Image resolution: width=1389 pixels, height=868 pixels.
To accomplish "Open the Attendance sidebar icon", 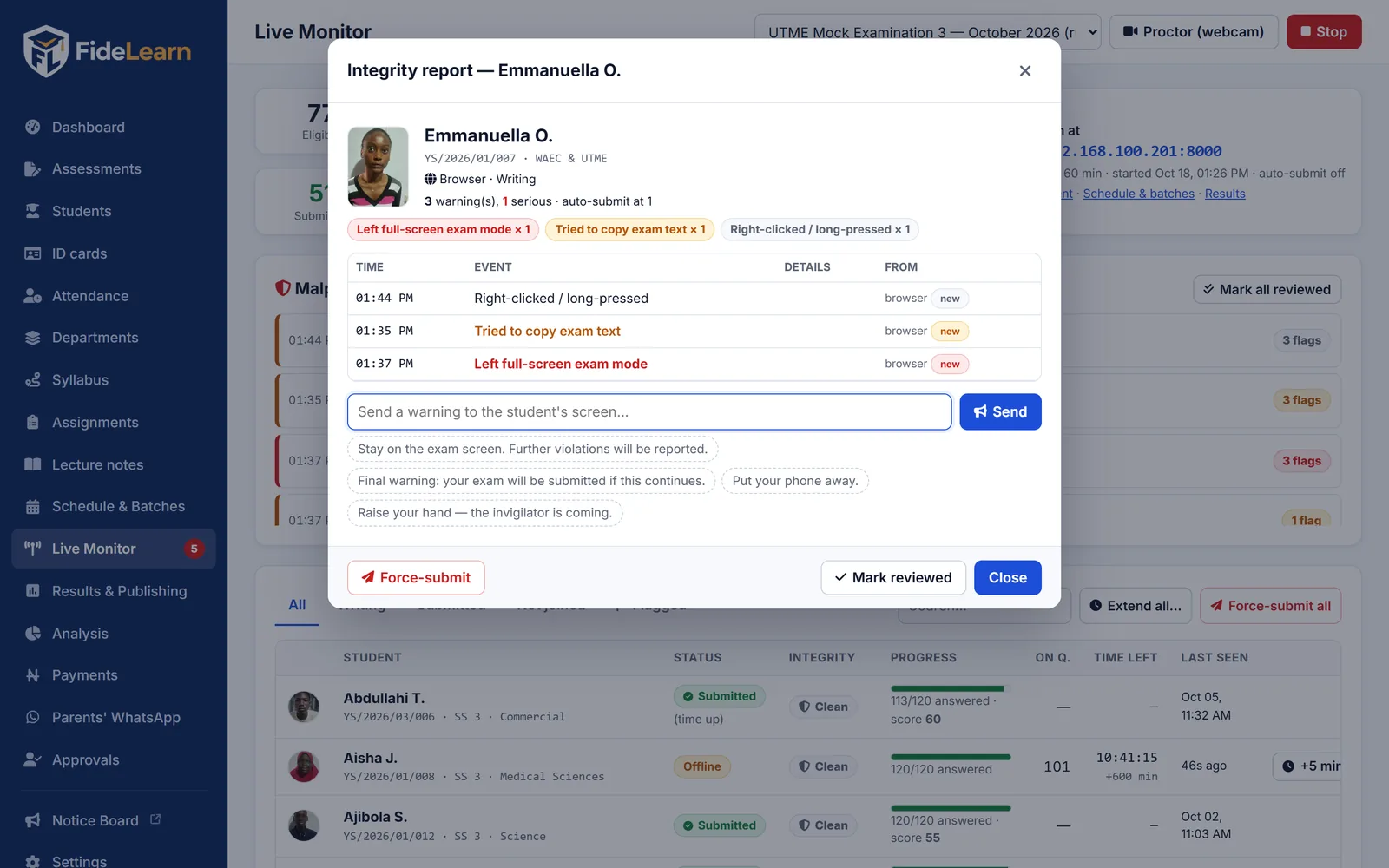I will coord(33,296).
